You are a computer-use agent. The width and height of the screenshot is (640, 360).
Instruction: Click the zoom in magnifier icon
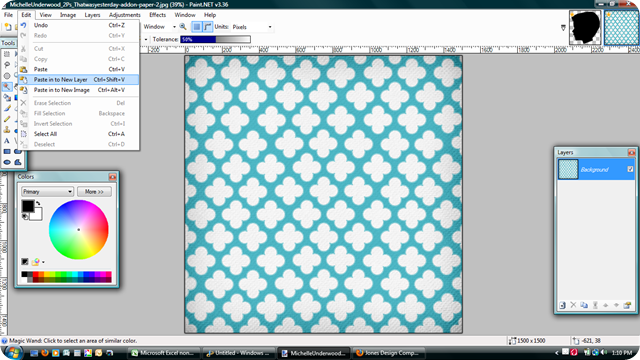183,27
